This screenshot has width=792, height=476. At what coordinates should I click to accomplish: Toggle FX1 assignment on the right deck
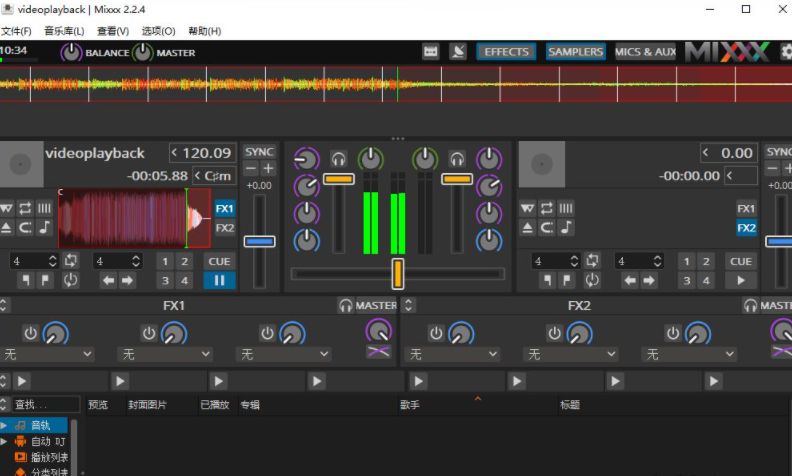pos(746,209)
